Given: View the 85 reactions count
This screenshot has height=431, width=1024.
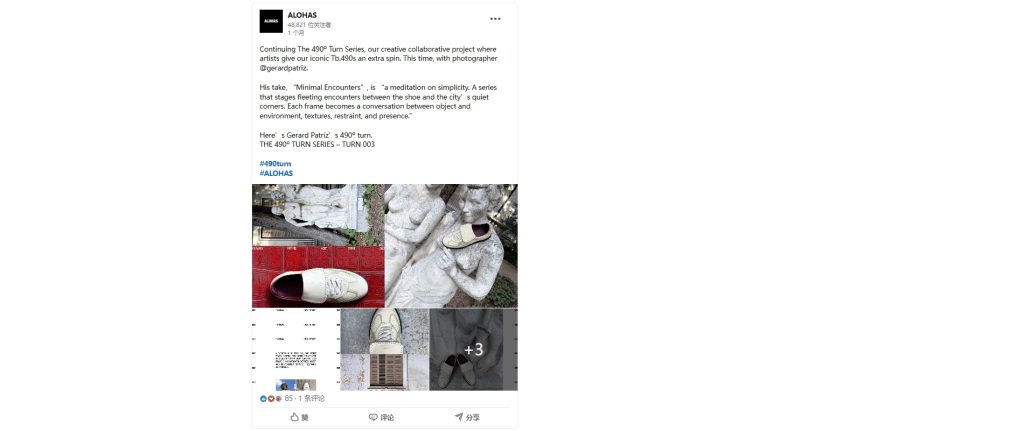Looking at the screenshot, I should [x=289, y=398].
